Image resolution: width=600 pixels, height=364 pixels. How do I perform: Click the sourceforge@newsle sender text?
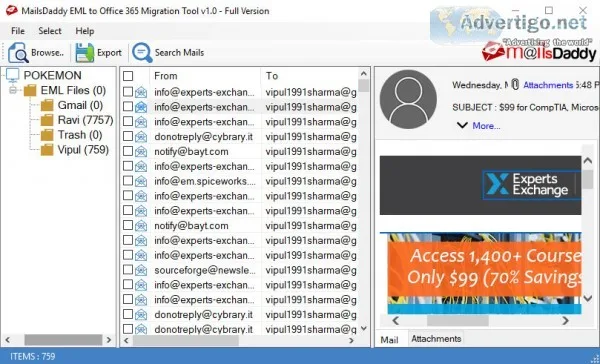pos(205,270)
